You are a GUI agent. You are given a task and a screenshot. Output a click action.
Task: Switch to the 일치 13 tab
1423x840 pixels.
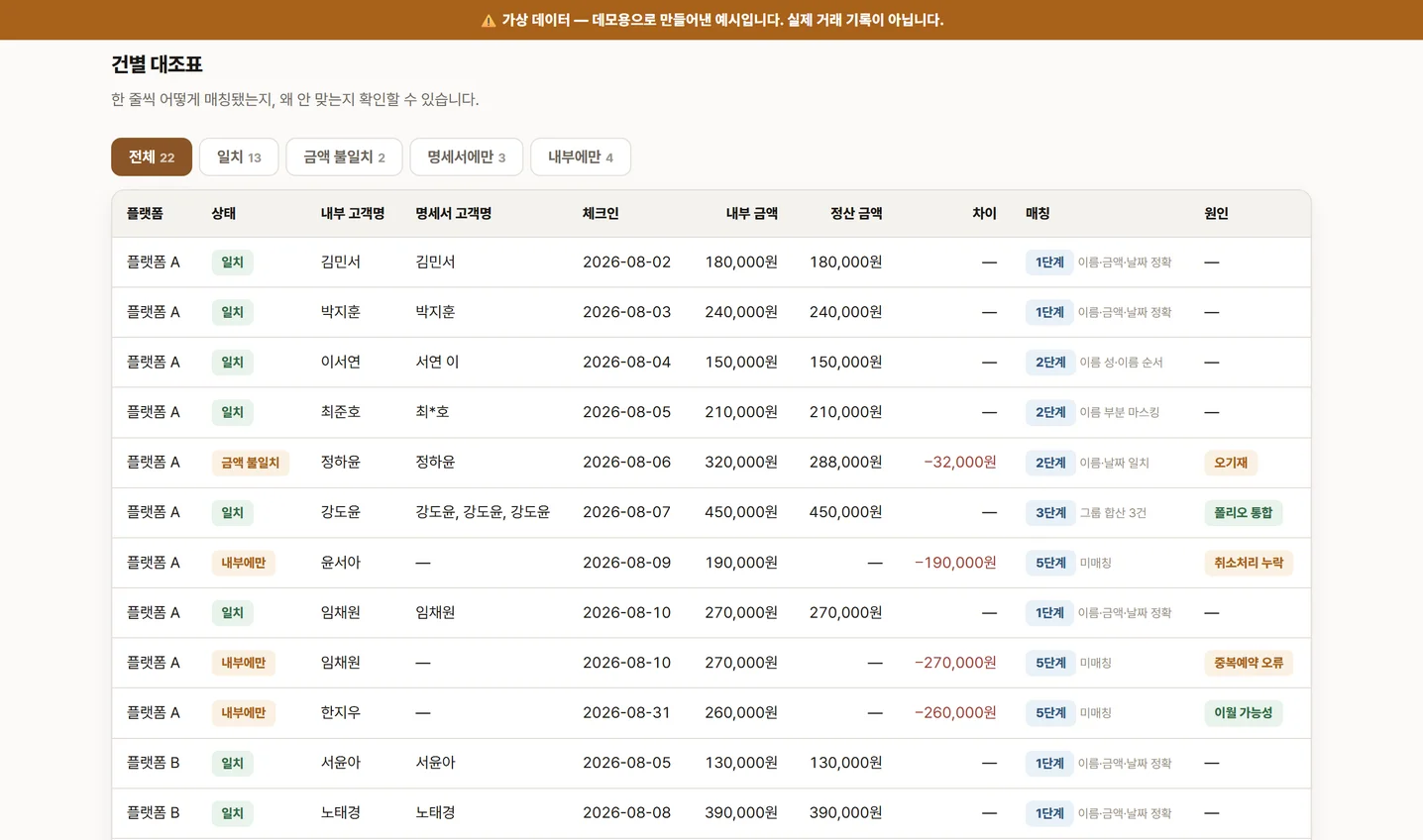239,157
